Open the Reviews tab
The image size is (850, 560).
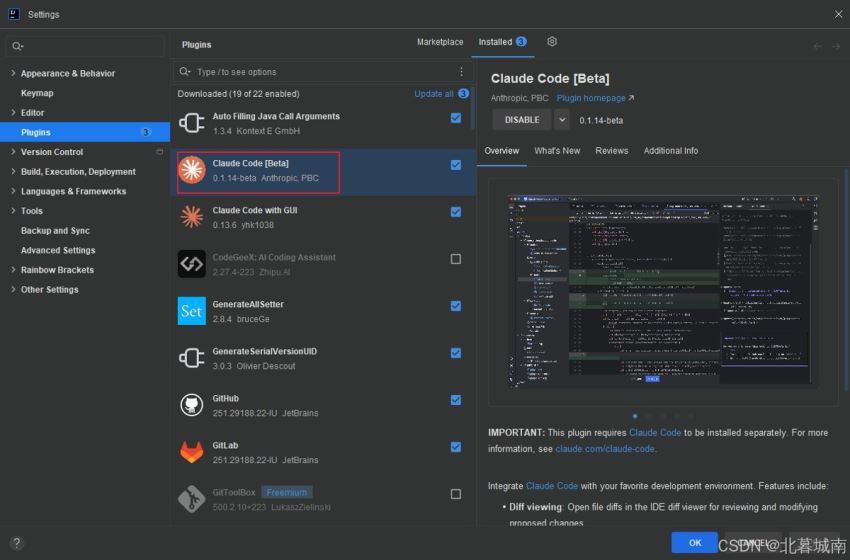(x=611, y=151)
